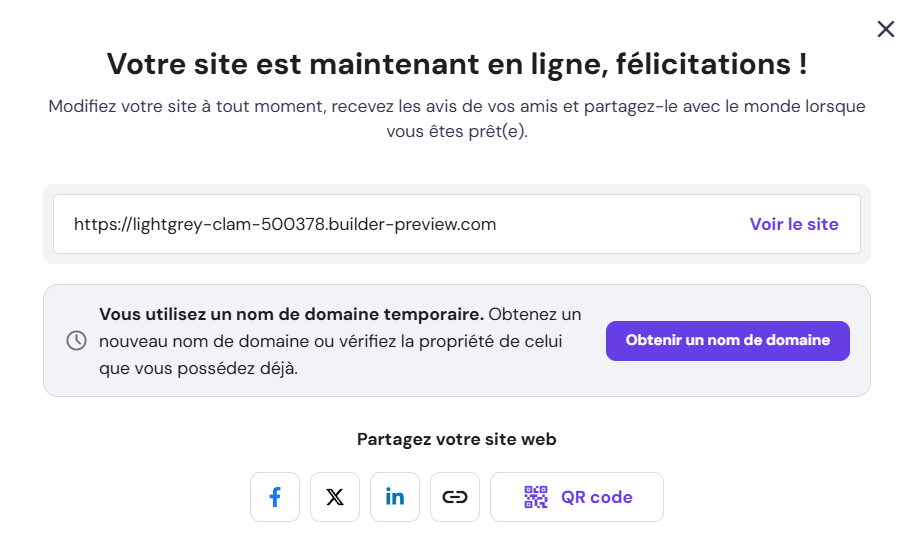Share the site on Facebook
908x552 pixels.
pos(275,497)
